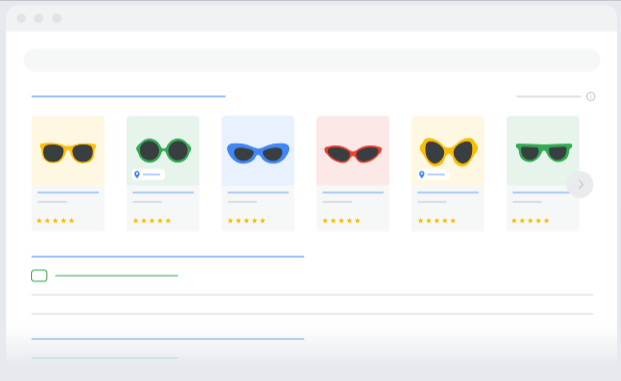This screenshot has width=621, height=381.
Task: Click the blue heading line above the product carousel
Action: pos(128,96)
